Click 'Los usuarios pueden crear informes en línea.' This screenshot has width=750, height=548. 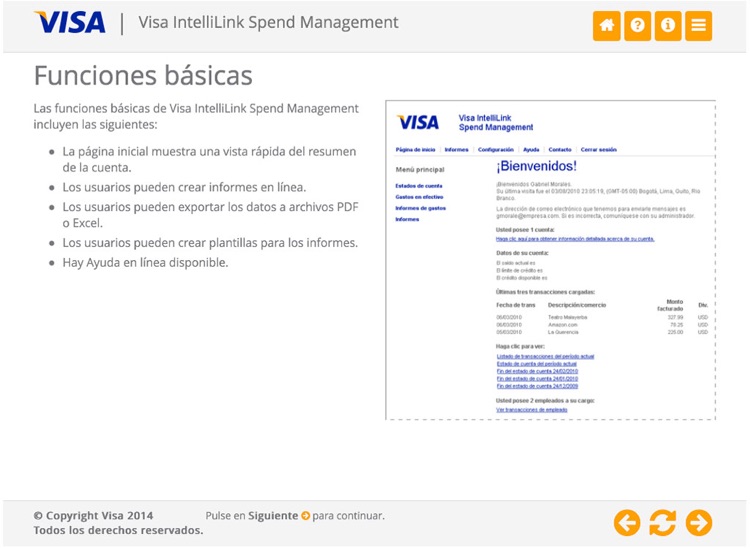(184, 187)
